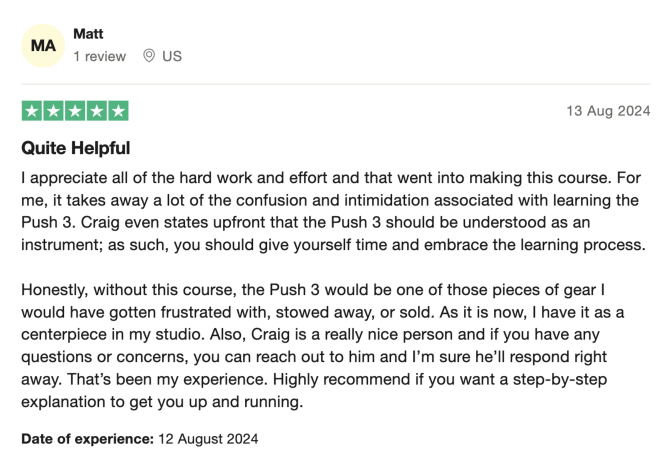Screen dimensions: 672x462
Task: Click the '1 review' count text
Action: coord(99,56)
